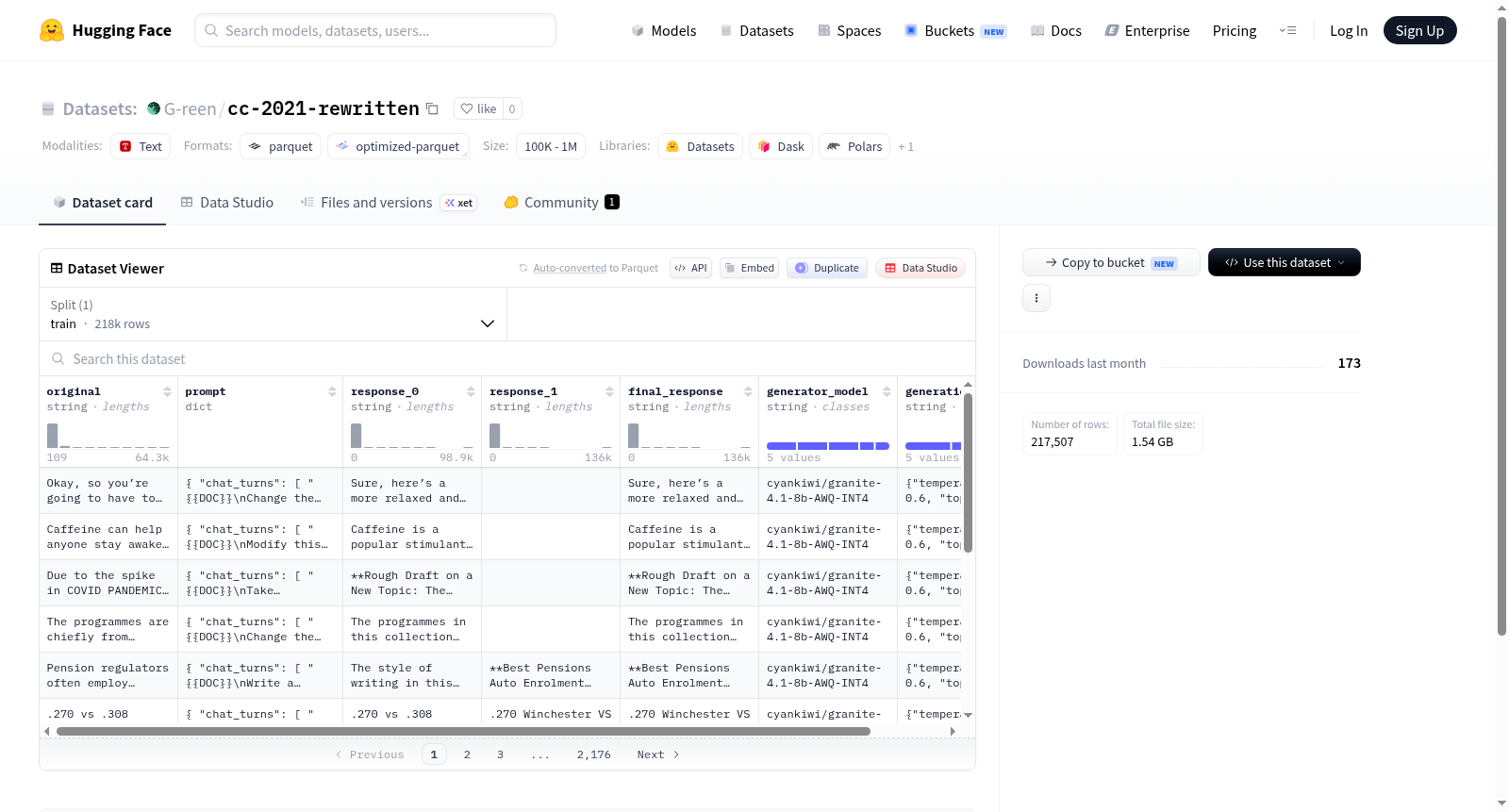1509x812 pixels.
Task: Open Datasets in the top navigation
Action: click(757, 30)
